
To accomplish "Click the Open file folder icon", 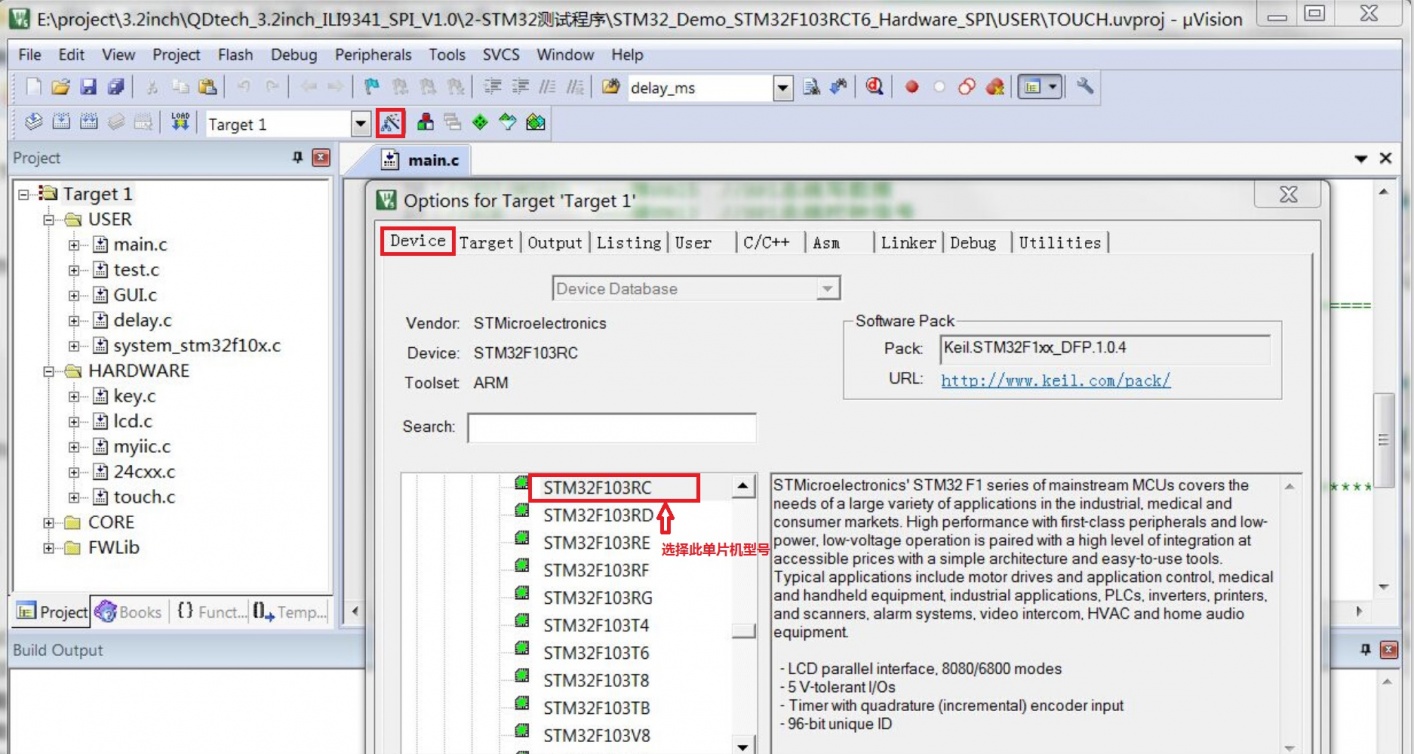I will (61, 87).
